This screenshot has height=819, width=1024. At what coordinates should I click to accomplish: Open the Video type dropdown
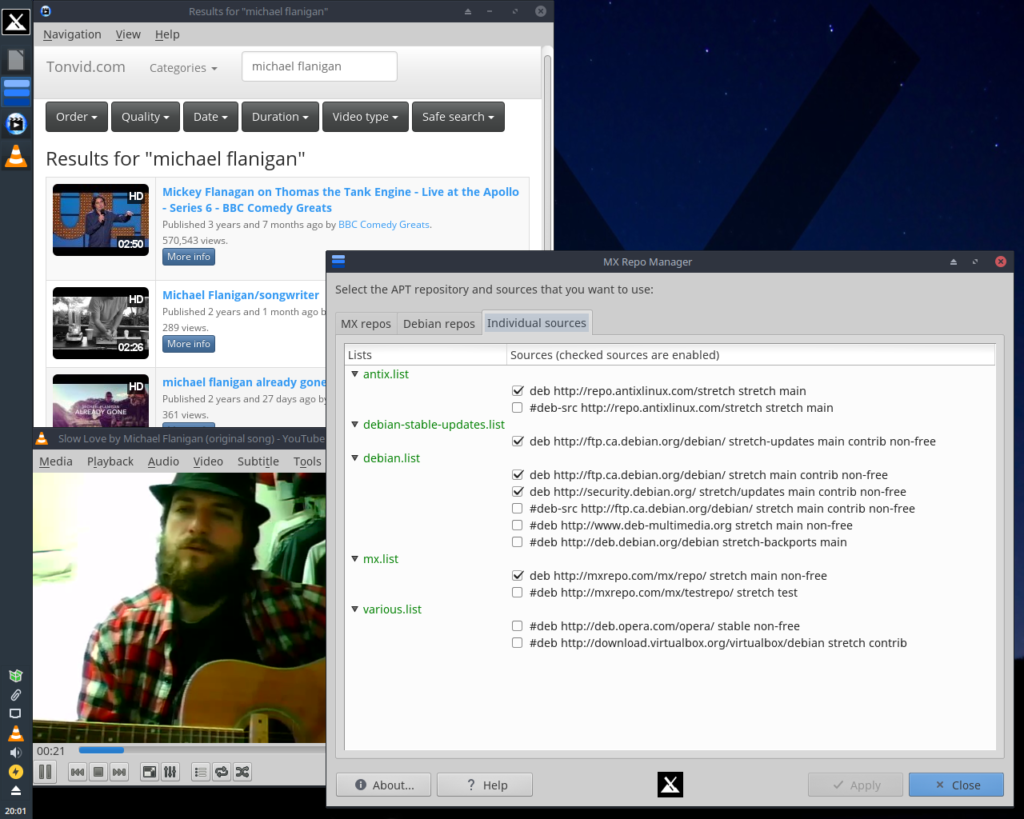tap(365, 117)
